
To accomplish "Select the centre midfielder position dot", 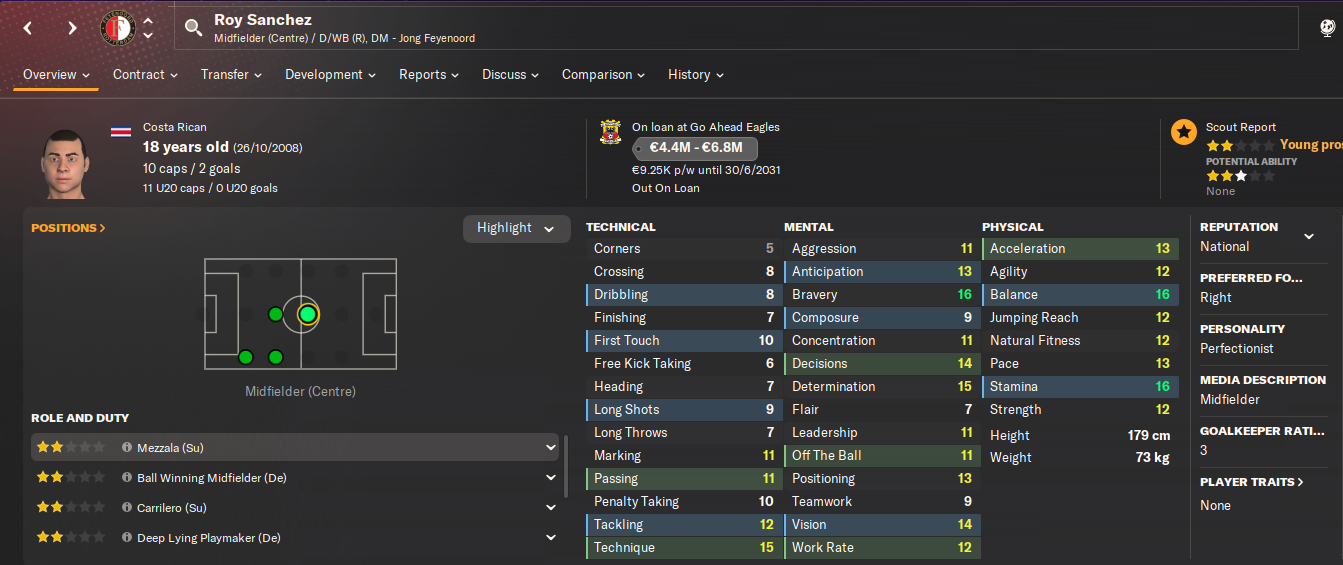I will (x=307, y=314).
